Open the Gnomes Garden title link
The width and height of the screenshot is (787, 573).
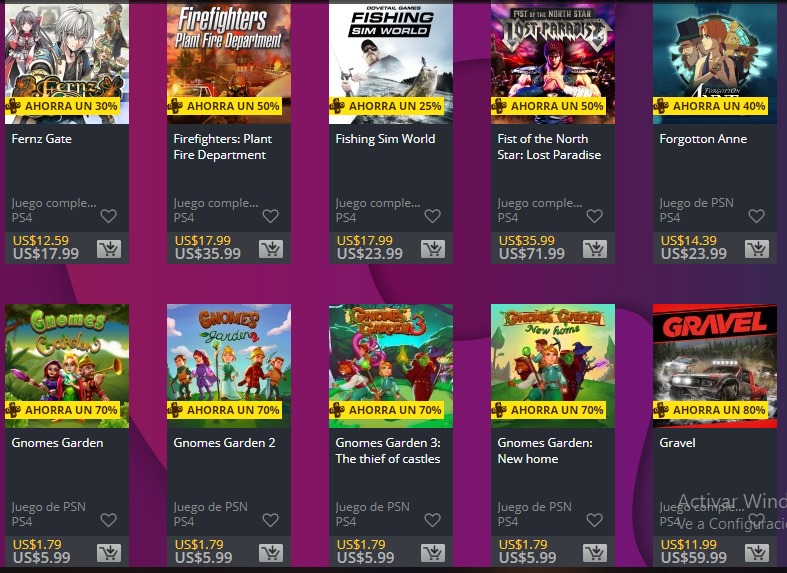point(57,443)
